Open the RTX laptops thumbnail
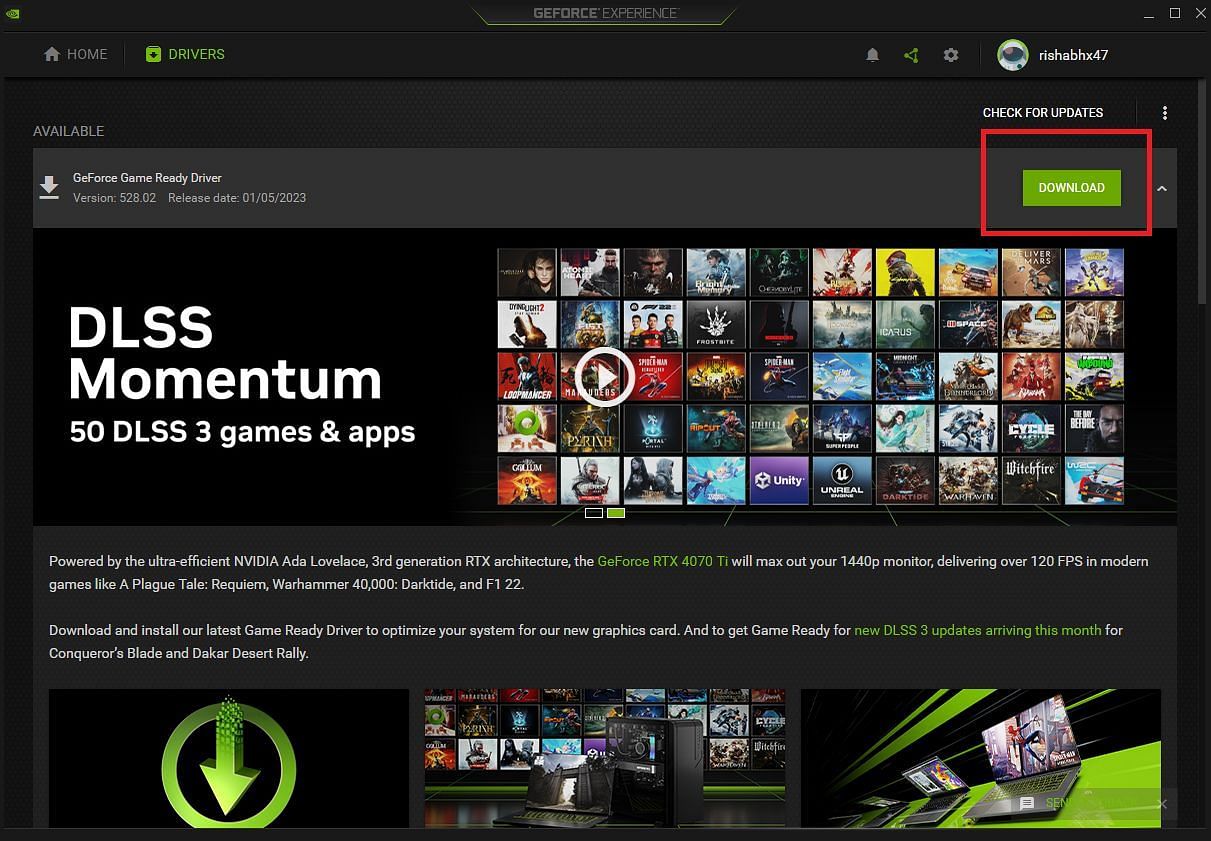This screenshot has width=1211, height=841. (981, 758)
